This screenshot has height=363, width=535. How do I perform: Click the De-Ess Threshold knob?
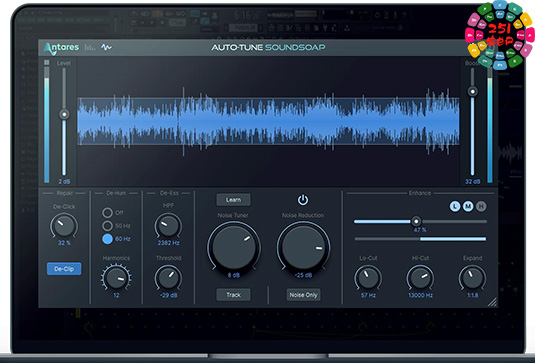click(169, 278)
